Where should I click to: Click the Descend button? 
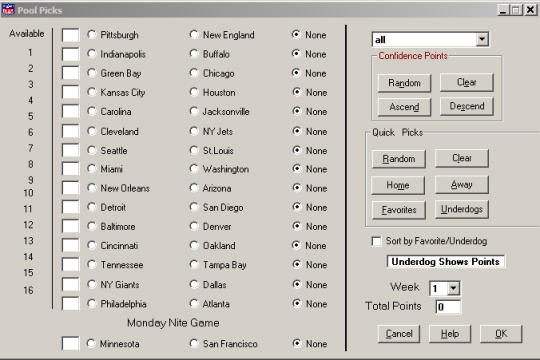pyautogui.click(x=467, y=106)
